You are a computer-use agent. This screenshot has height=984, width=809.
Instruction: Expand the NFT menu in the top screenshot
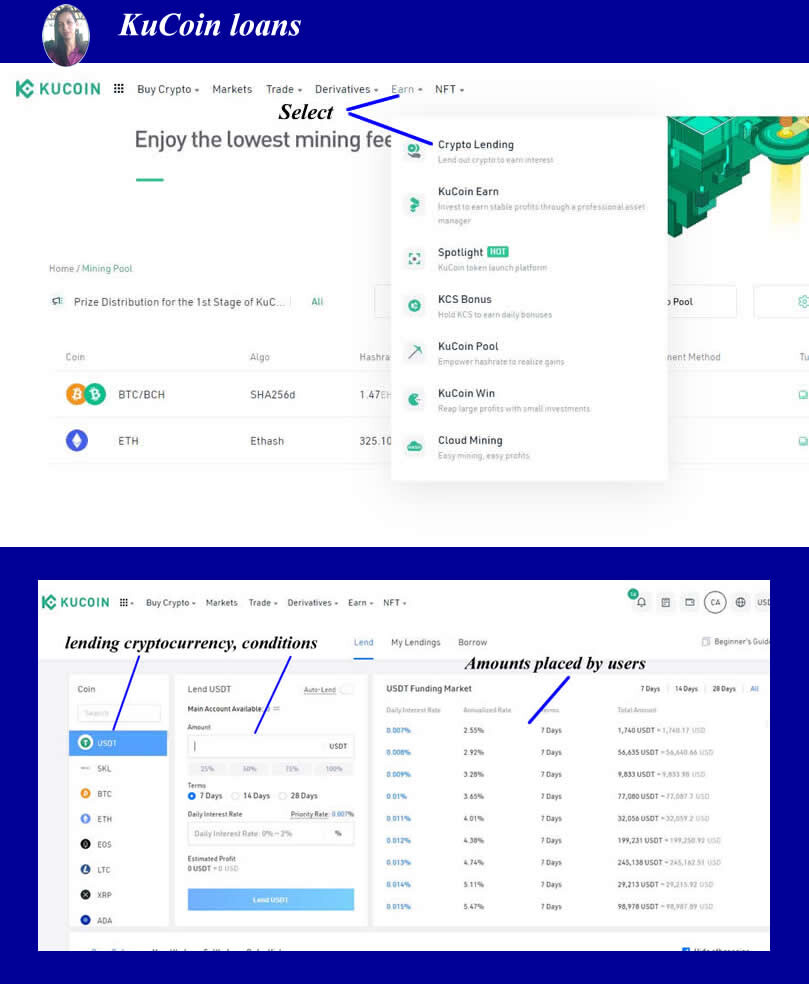pos(449,89)
